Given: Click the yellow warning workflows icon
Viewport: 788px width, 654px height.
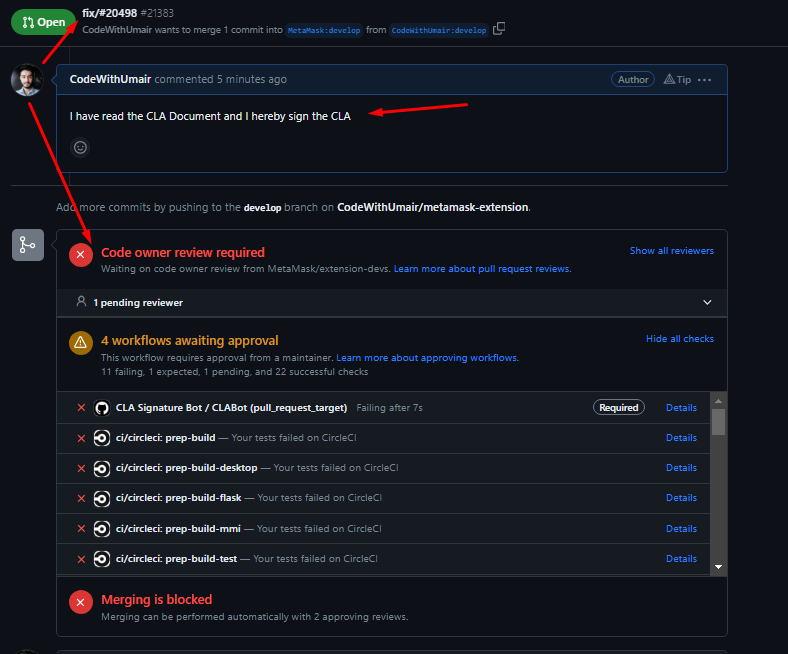Looking at the screenshot, I should point(80,343).
